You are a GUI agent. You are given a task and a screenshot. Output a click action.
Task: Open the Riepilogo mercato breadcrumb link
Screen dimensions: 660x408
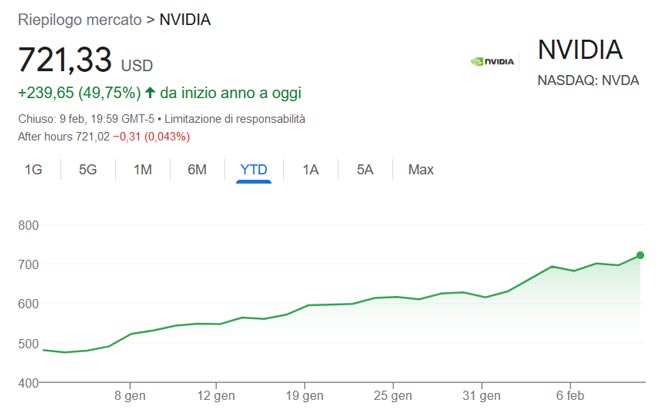[x=79, y=20]
